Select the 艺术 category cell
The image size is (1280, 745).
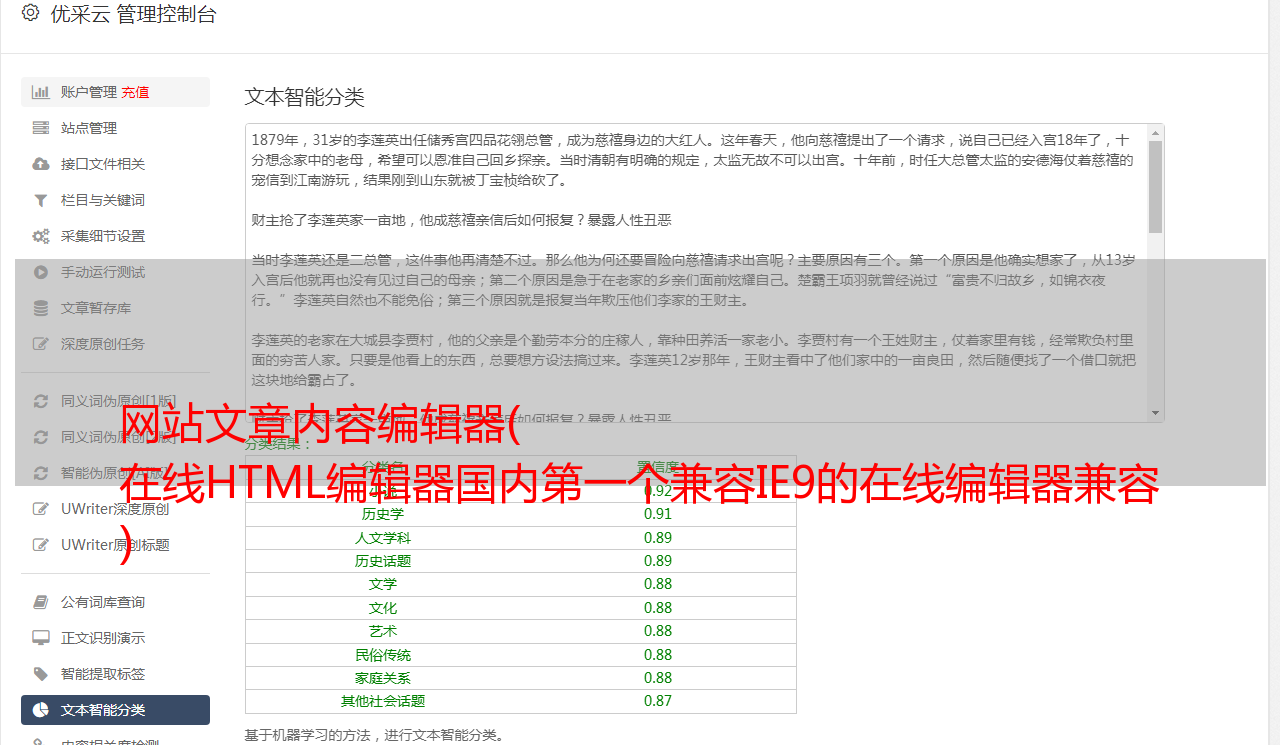tap(383, 631)
